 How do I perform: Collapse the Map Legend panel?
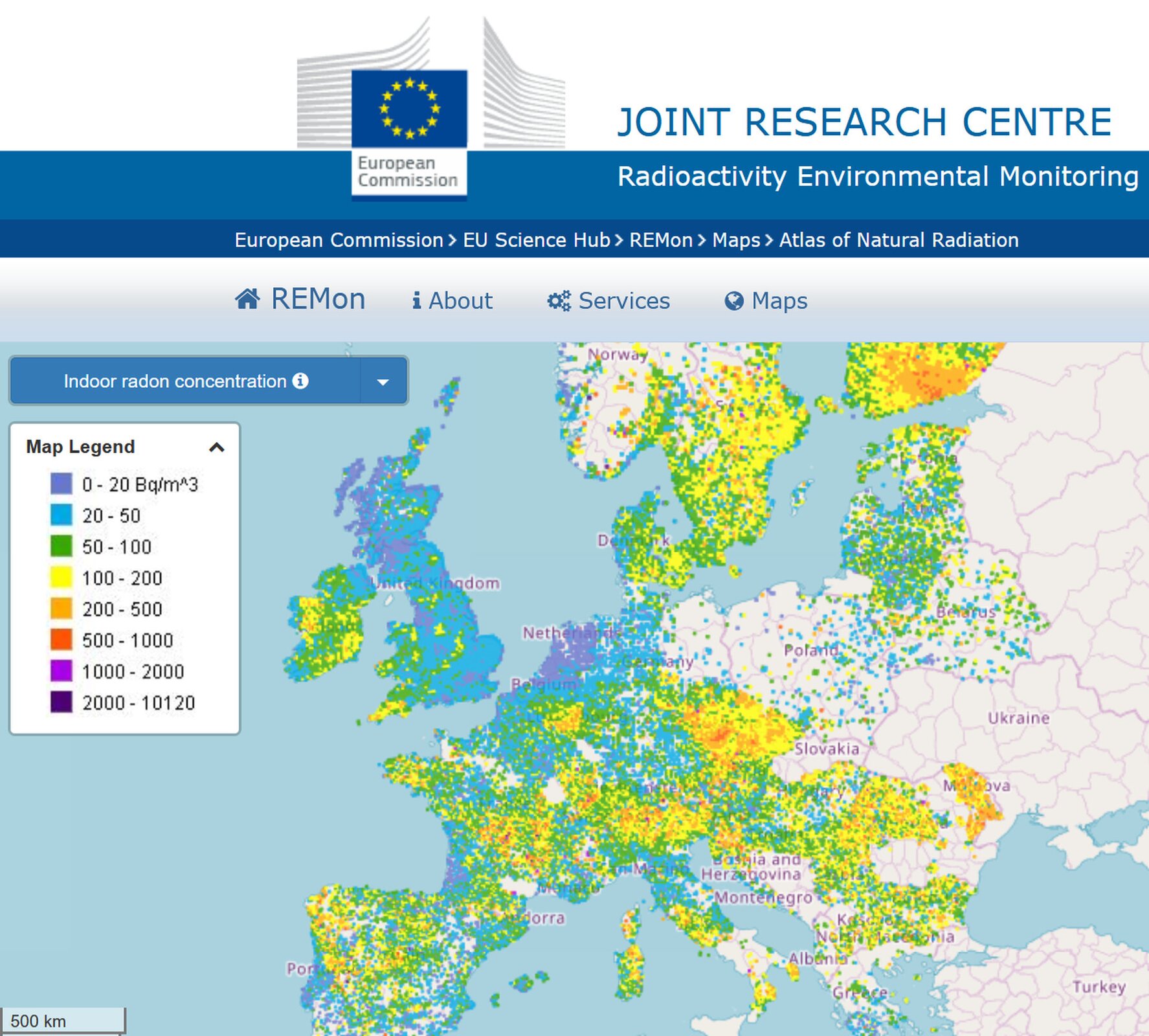216,447
